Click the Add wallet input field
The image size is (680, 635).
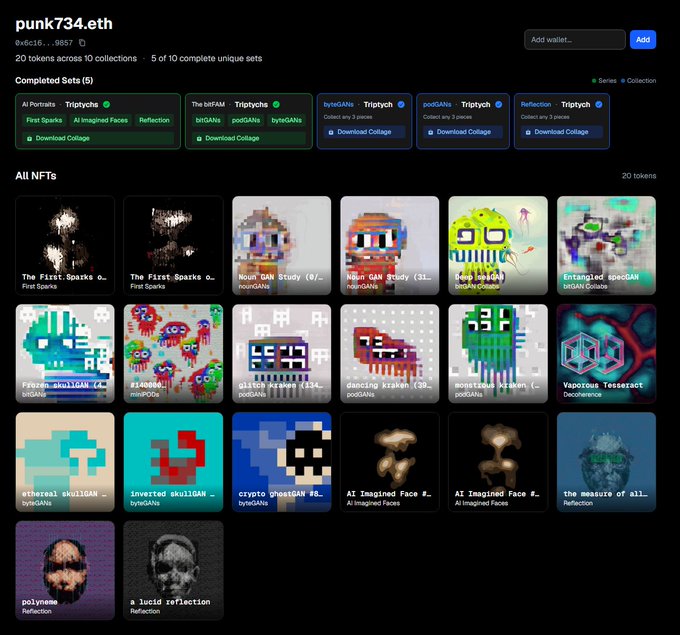[x=575, y=39]
